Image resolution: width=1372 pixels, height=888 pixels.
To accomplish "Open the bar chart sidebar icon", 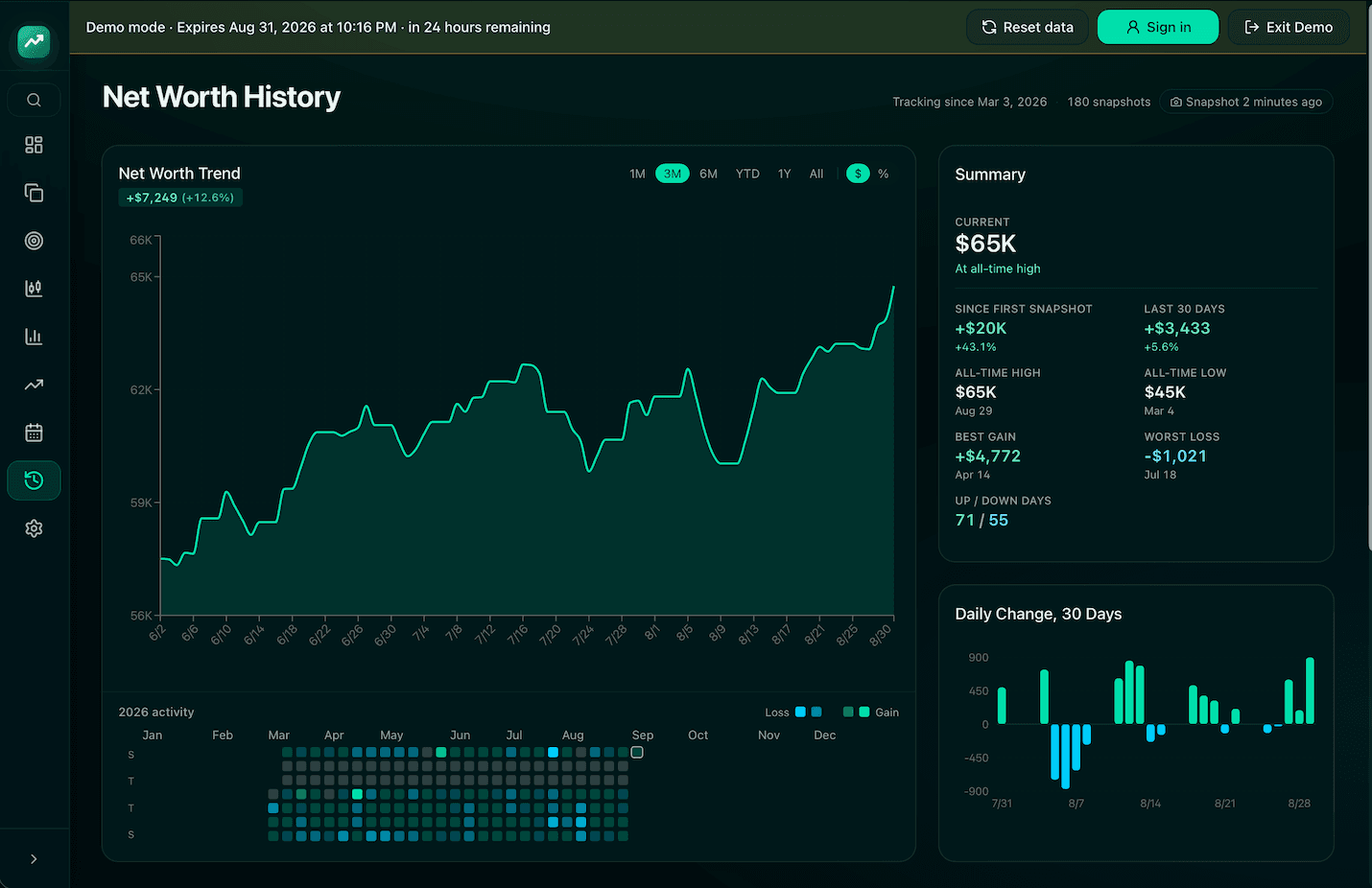I will (x=34, y=337).
